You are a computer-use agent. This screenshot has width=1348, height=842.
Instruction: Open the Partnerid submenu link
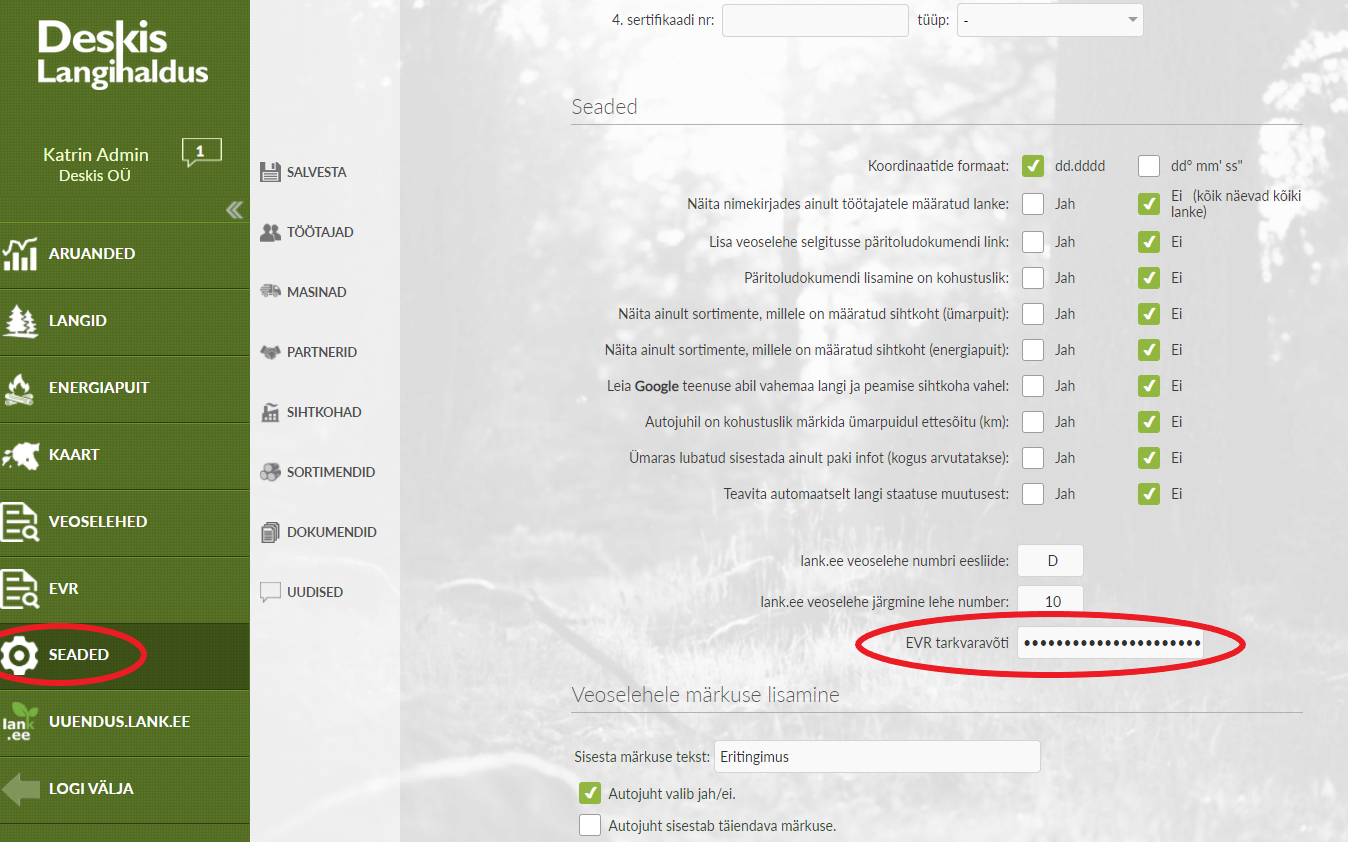tap(322, 352)
